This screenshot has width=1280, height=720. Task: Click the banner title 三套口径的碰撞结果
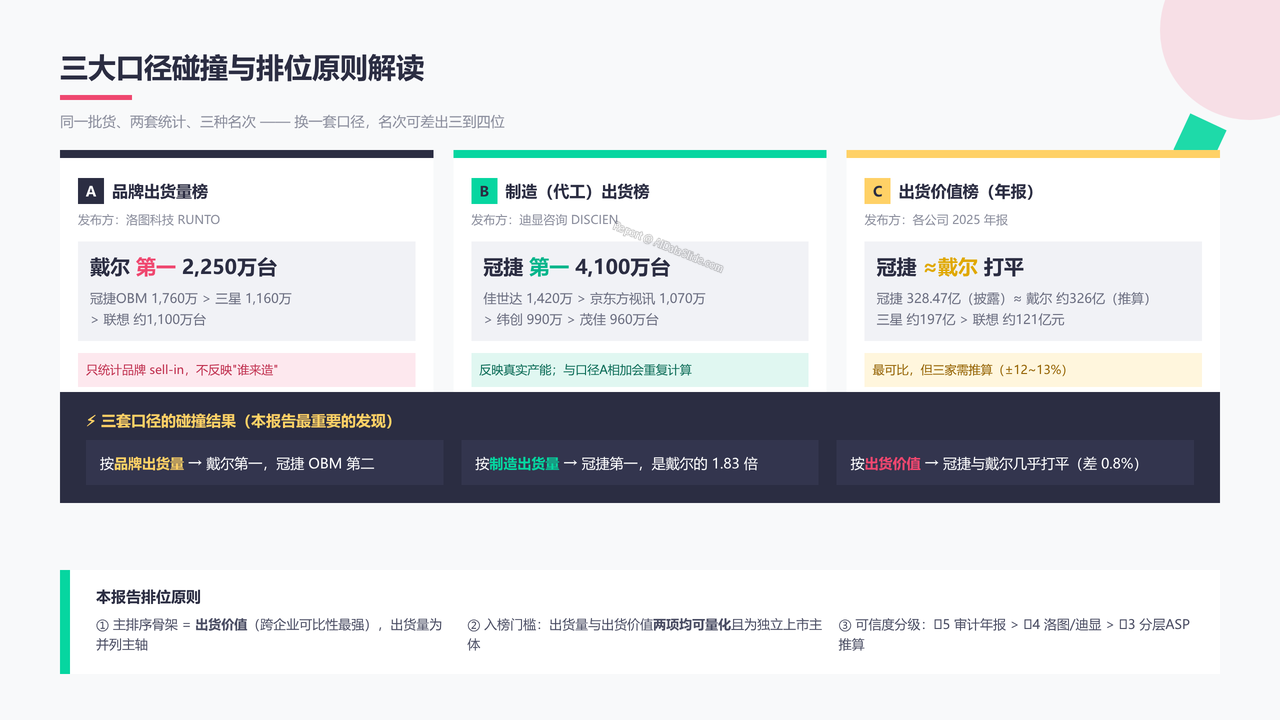point(247,422)
